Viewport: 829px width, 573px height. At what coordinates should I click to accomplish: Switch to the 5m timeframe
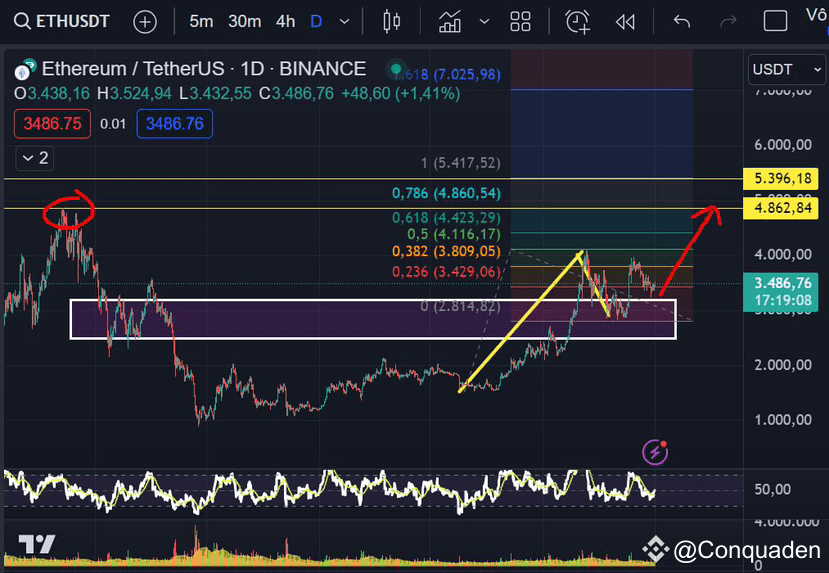coord(201,22)
